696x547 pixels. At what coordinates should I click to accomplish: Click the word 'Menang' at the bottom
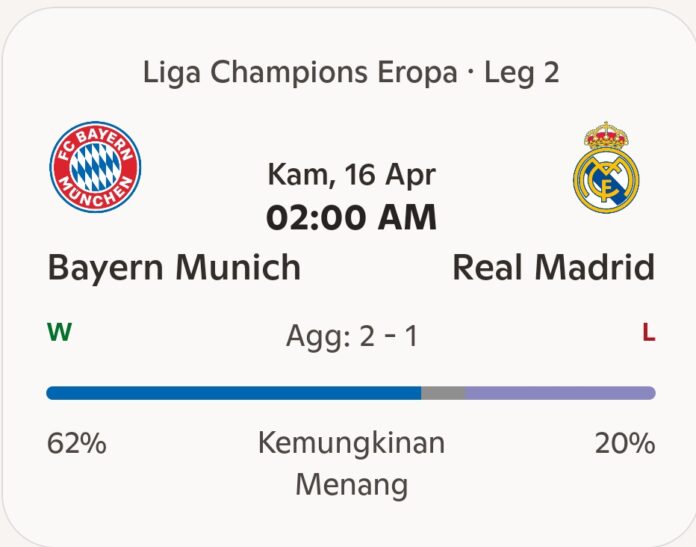351,485
